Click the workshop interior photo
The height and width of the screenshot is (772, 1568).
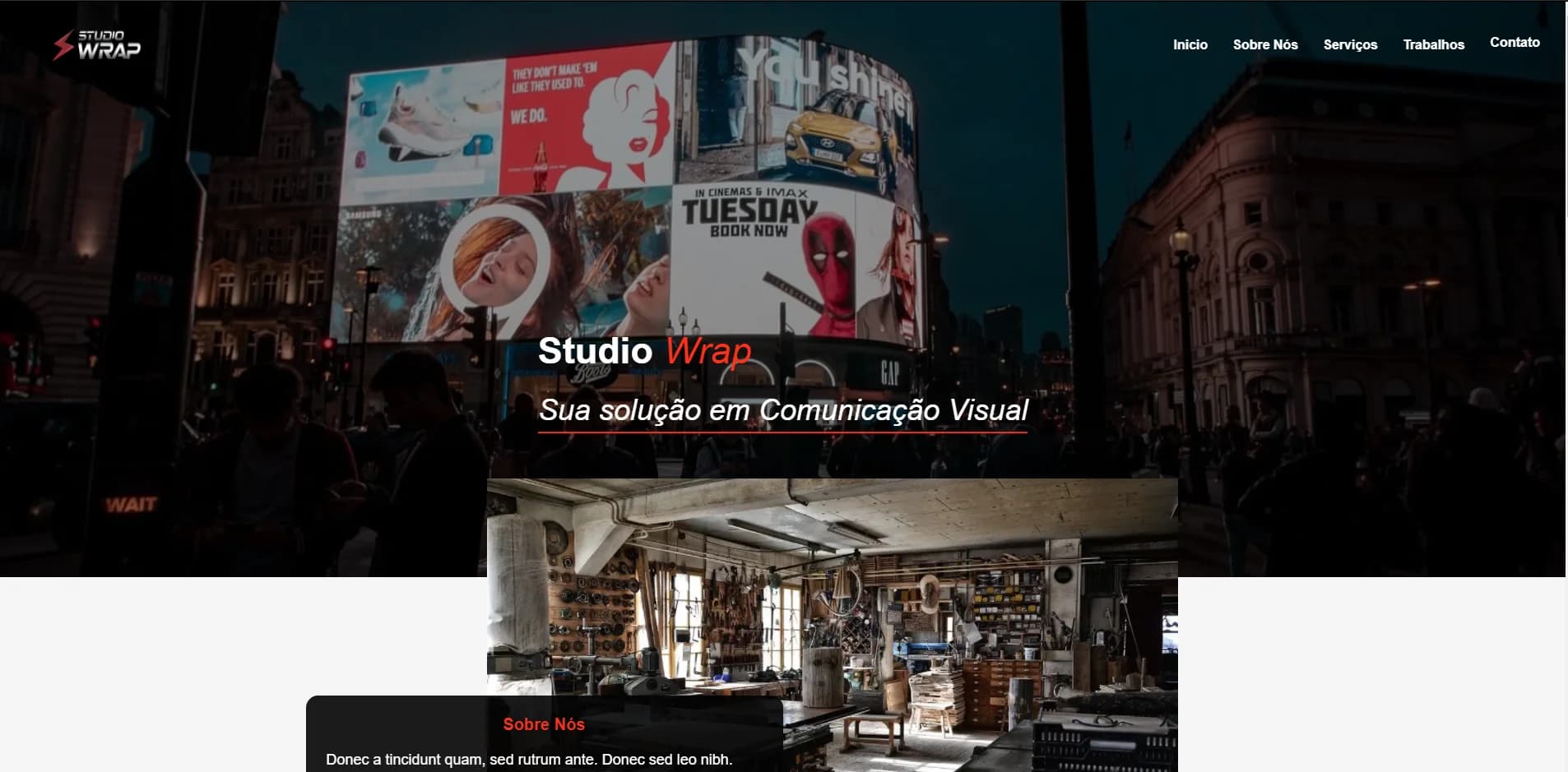tap(832, 625)
